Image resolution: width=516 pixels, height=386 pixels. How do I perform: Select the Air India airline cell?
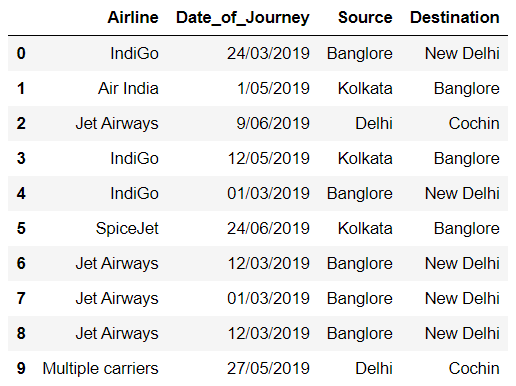[128, 88]
